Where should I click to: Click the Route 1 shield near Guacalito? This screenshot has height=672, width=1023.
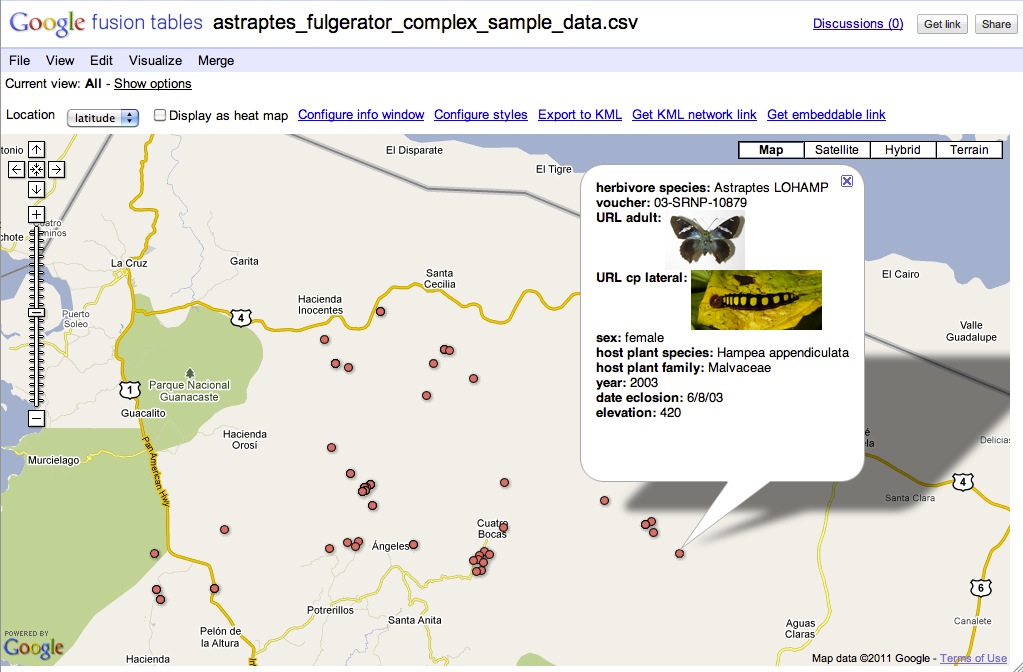pos(130,390)
